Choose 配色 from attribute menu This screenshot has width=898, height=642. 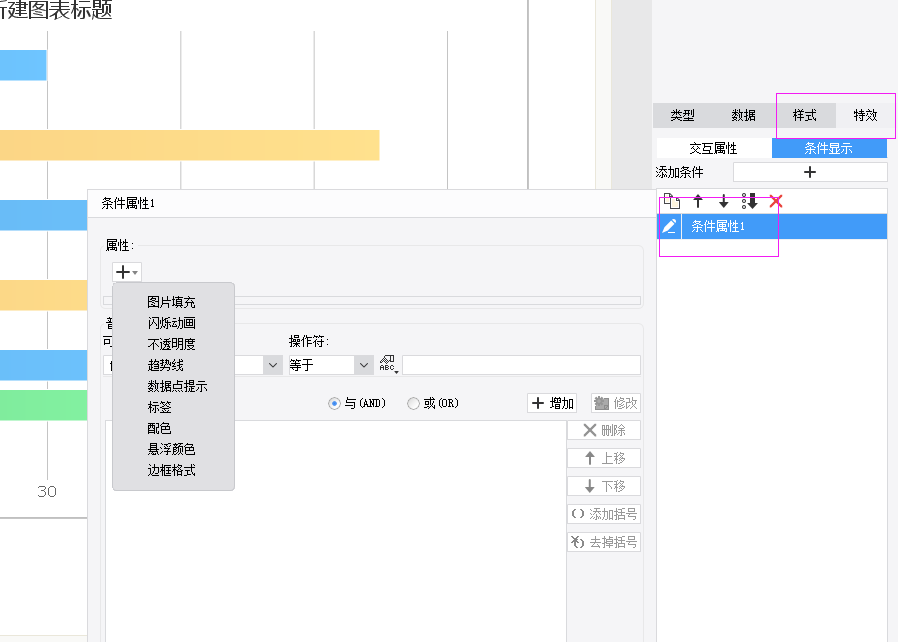coord(159,428)
